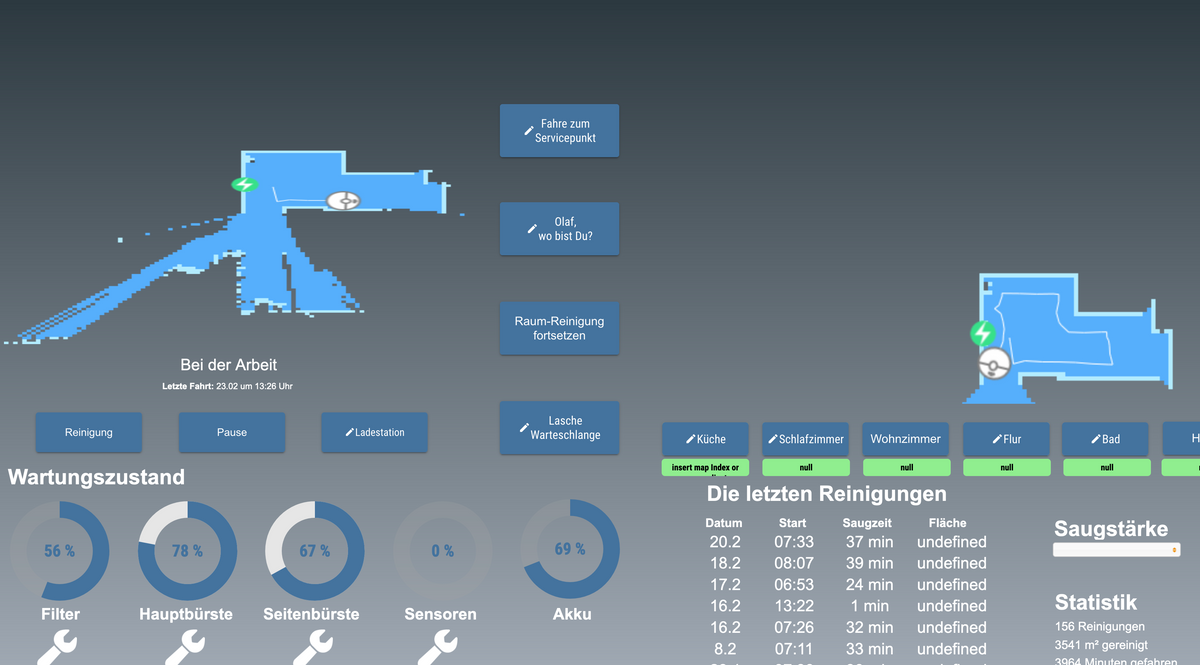Click the wrench icon under Sensoren
Image resolution: width=1200 pixels, height=665 pixels.
click(440, 648)
